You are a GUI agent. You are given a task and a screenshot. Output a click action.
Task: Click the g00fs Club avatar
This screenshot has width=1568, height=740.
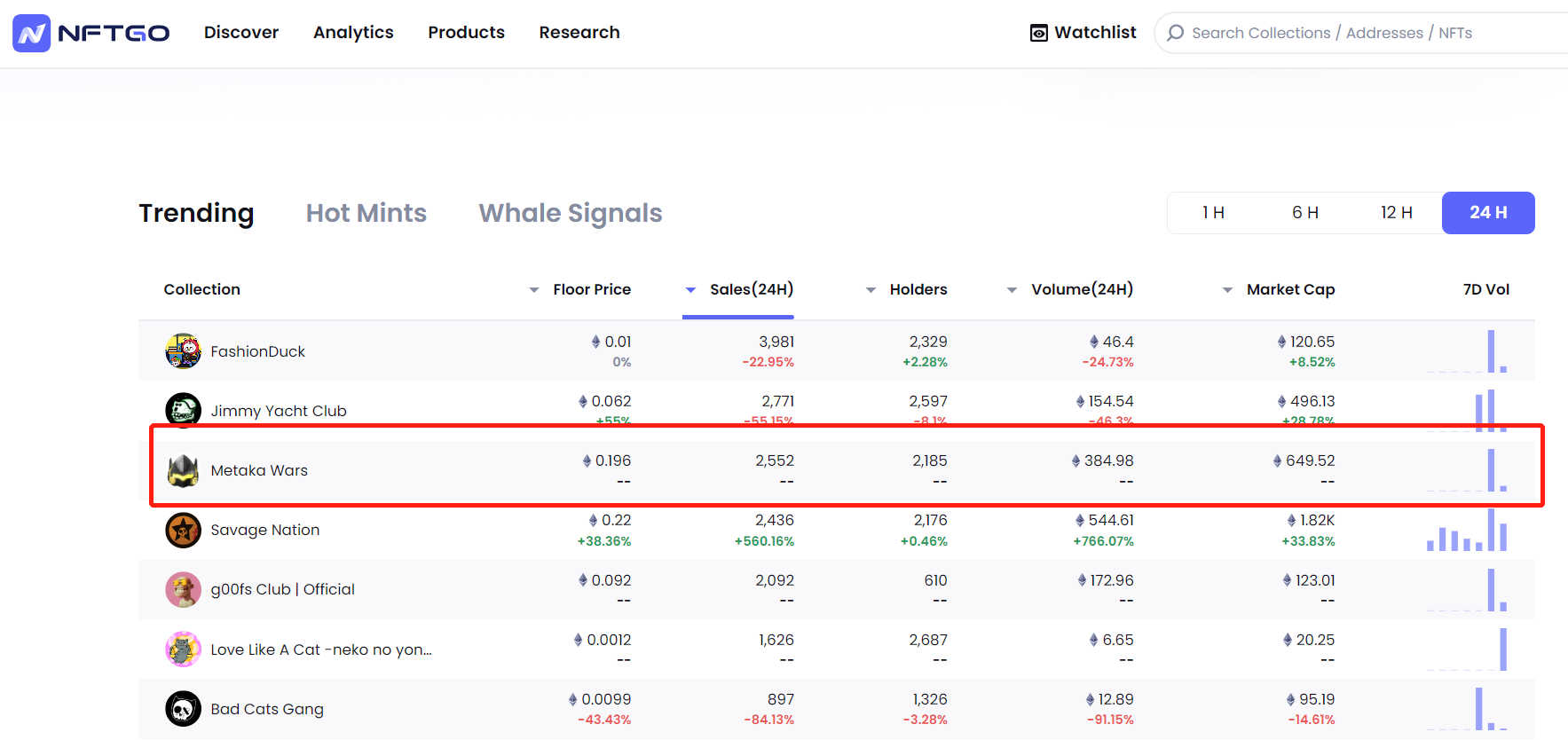pyautogui.click(x=183, y=589)
